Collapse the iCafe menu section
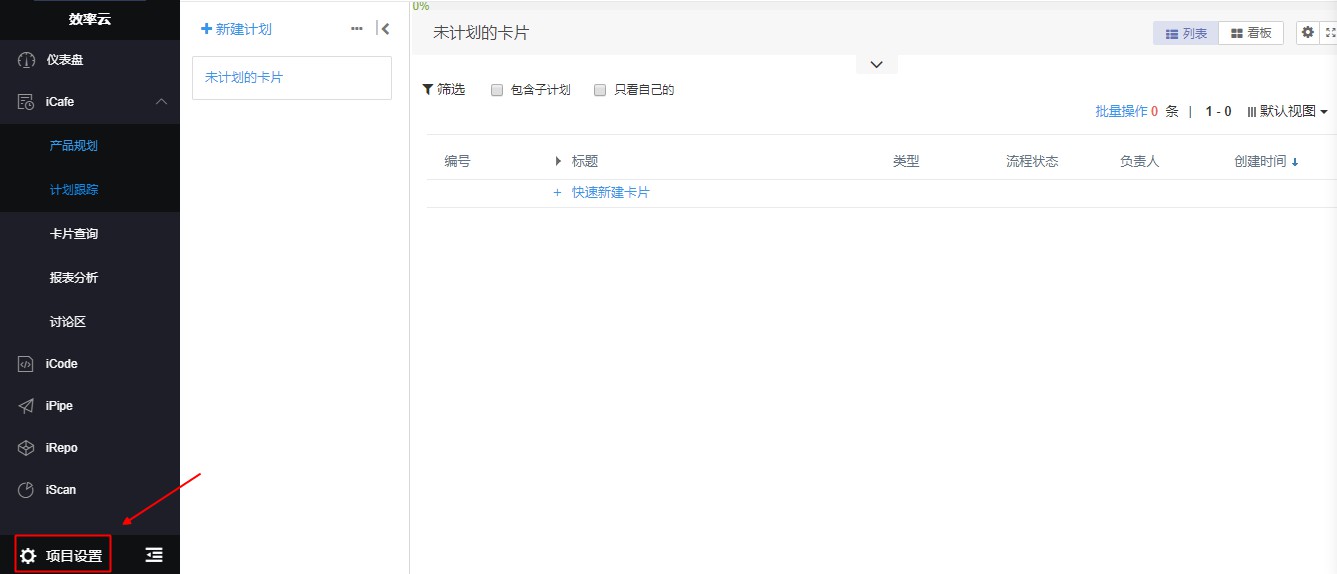 [x=161, y=102]
